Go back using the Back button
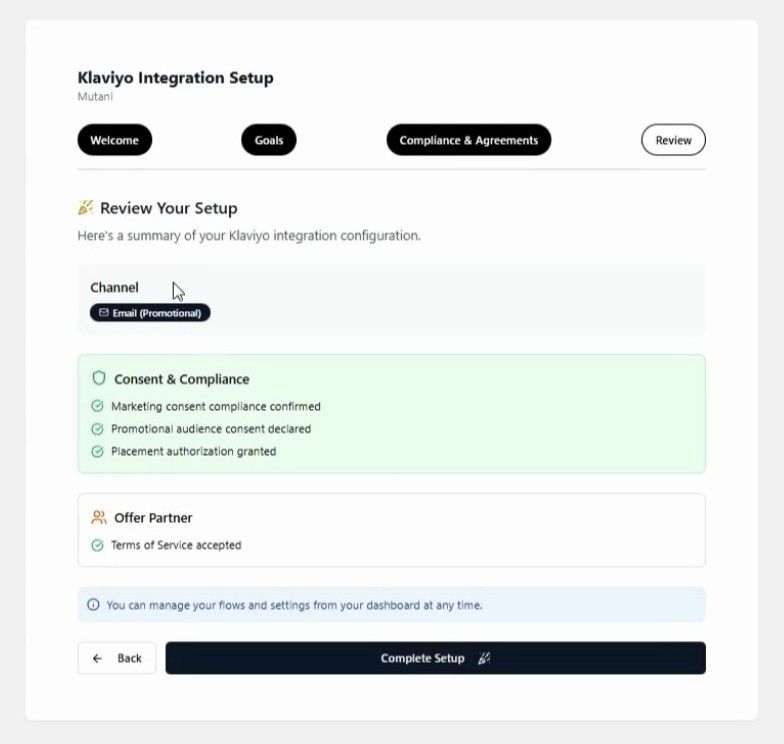The width and height of the screenshot is (784, 744). coord(117,658)
